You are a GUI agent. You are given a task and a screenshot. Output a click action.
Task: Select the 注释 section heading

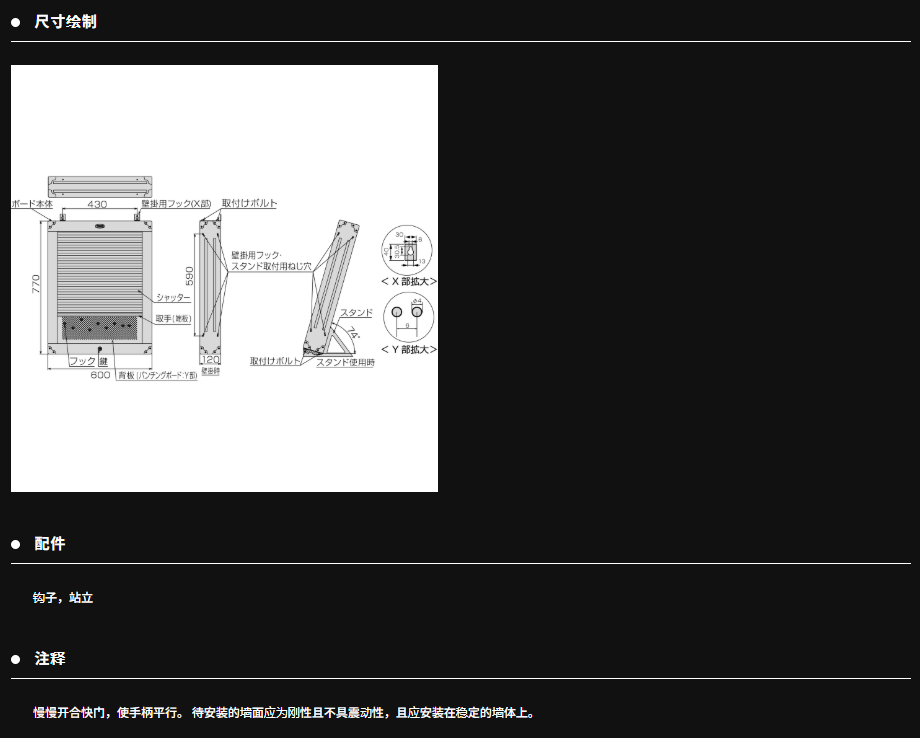pyautogui.click(x=50, y=659)
